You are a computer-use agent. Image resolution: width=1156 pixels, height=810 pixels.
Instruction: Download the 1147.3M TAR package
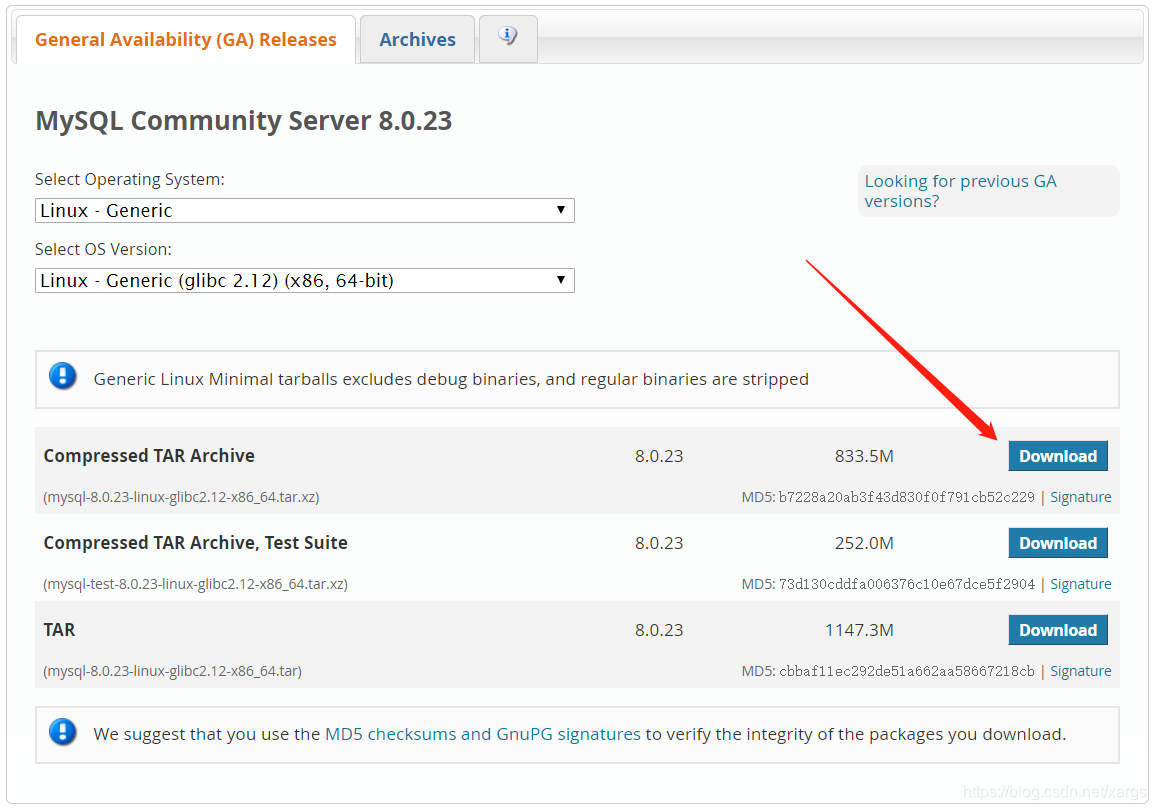(1058, 630)
